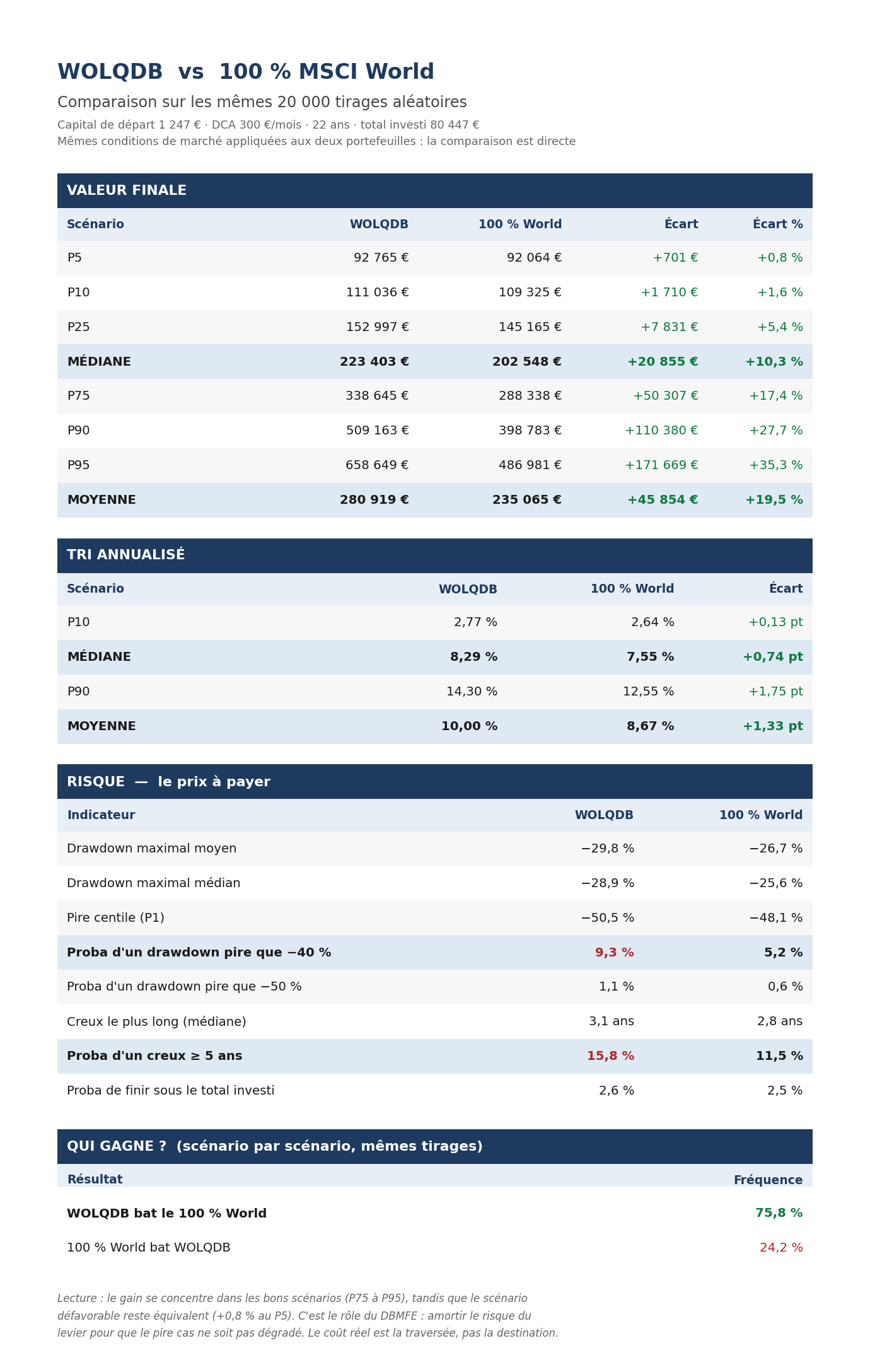Click the median rate "7,55 %"
This screenshot has height=1372, width=870.
click(650, 657)
